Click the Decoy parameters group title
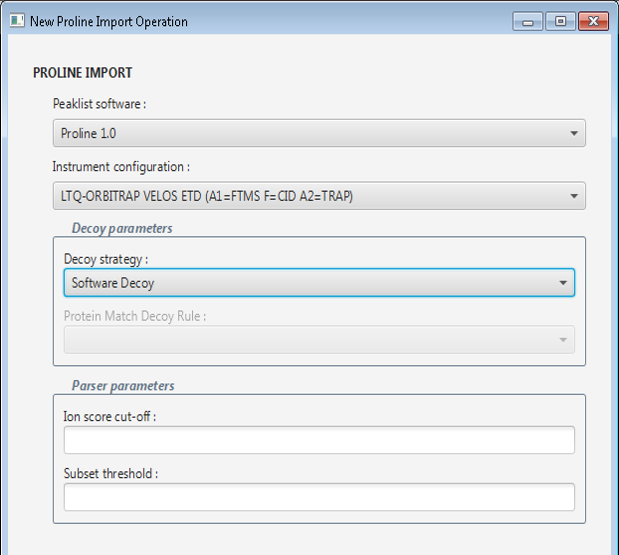 click(122, 229)
